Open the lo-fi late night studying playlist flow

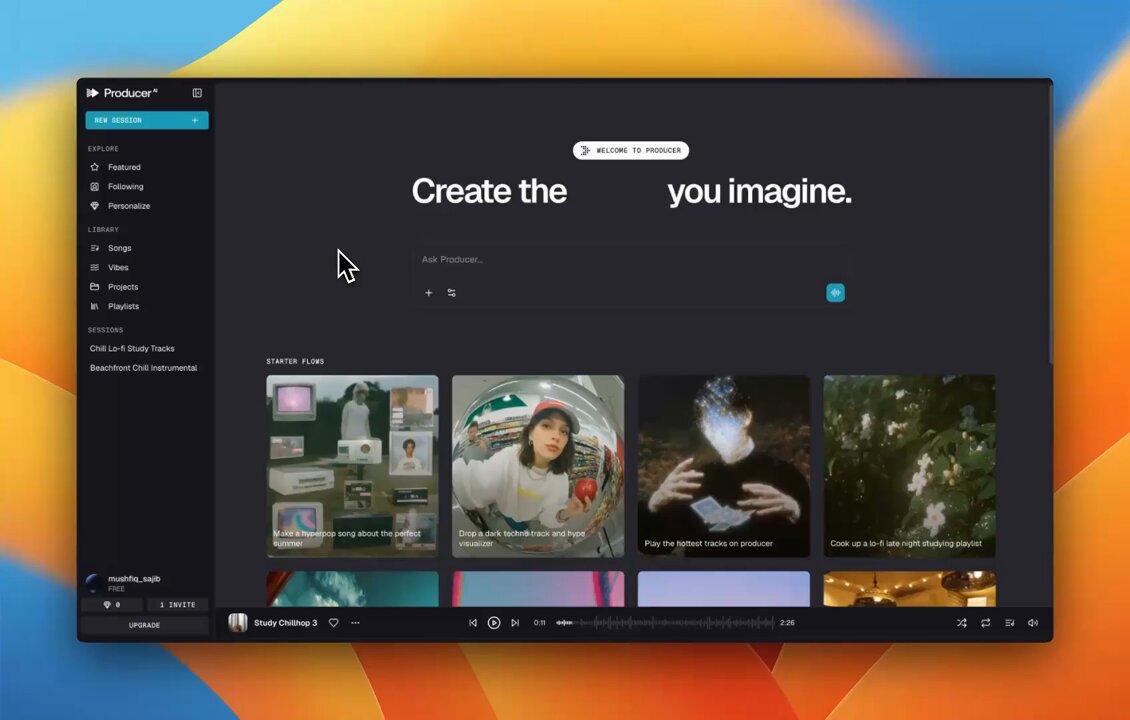pyautogui.click(x=909, y=466)
